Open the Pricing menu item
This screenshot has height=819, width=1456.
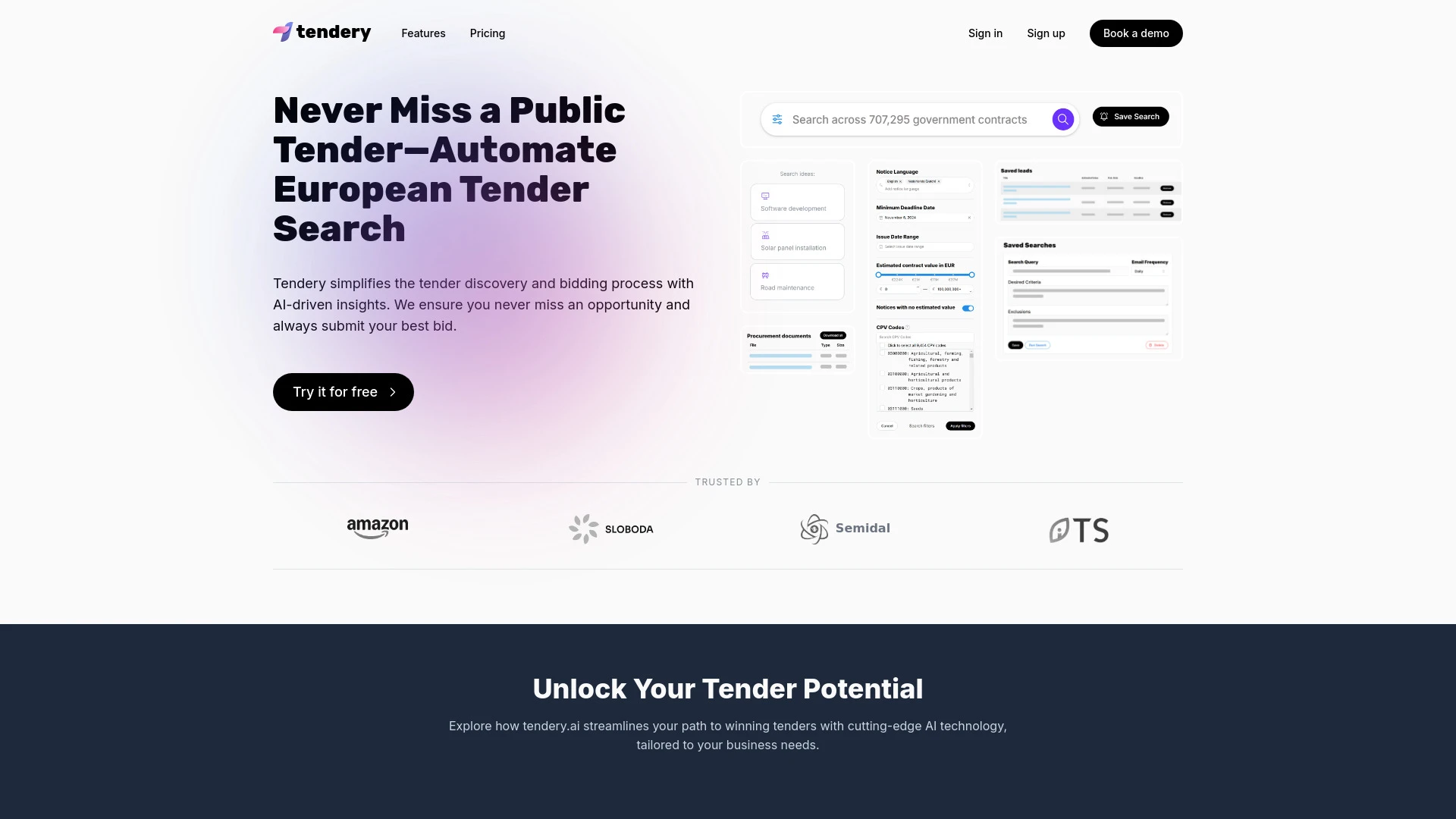[x=487, y=33]
